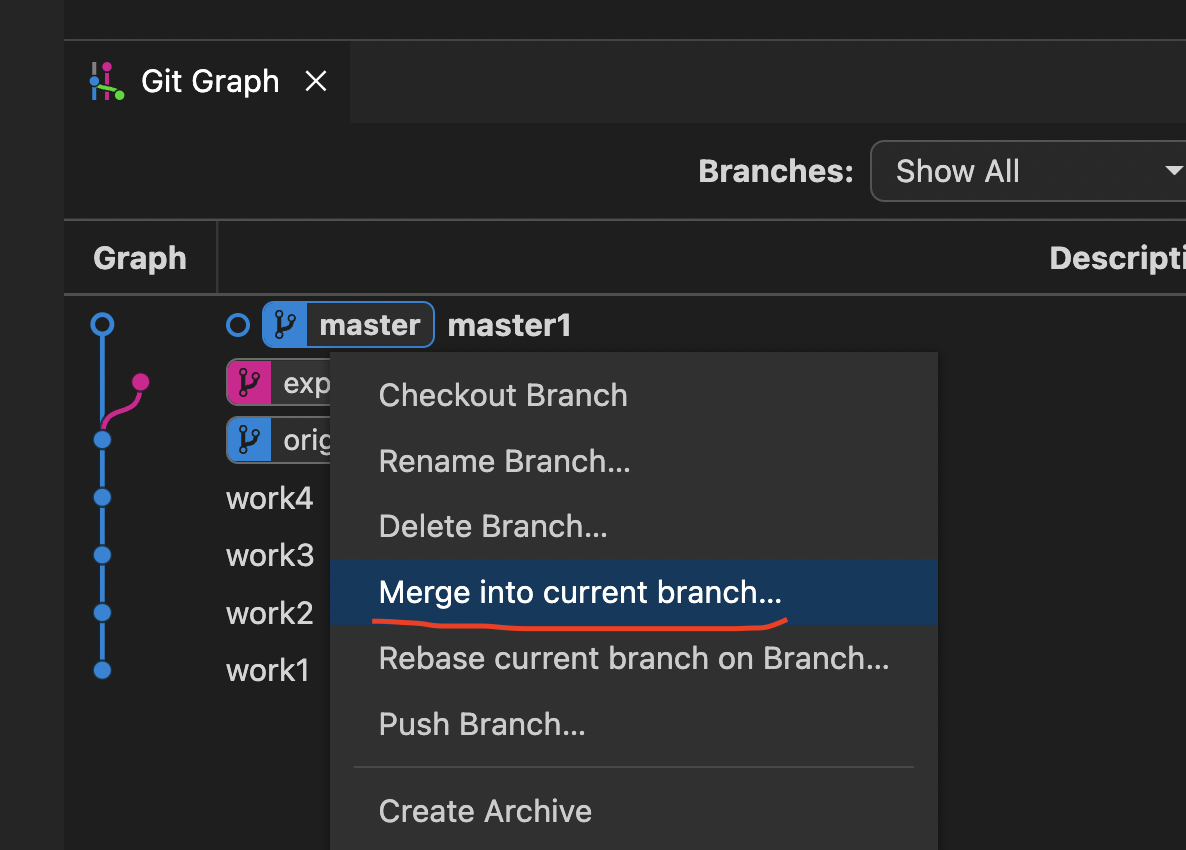Click the exp branch label
This screenshot has width=1186, height=850.
pos(278,383)
